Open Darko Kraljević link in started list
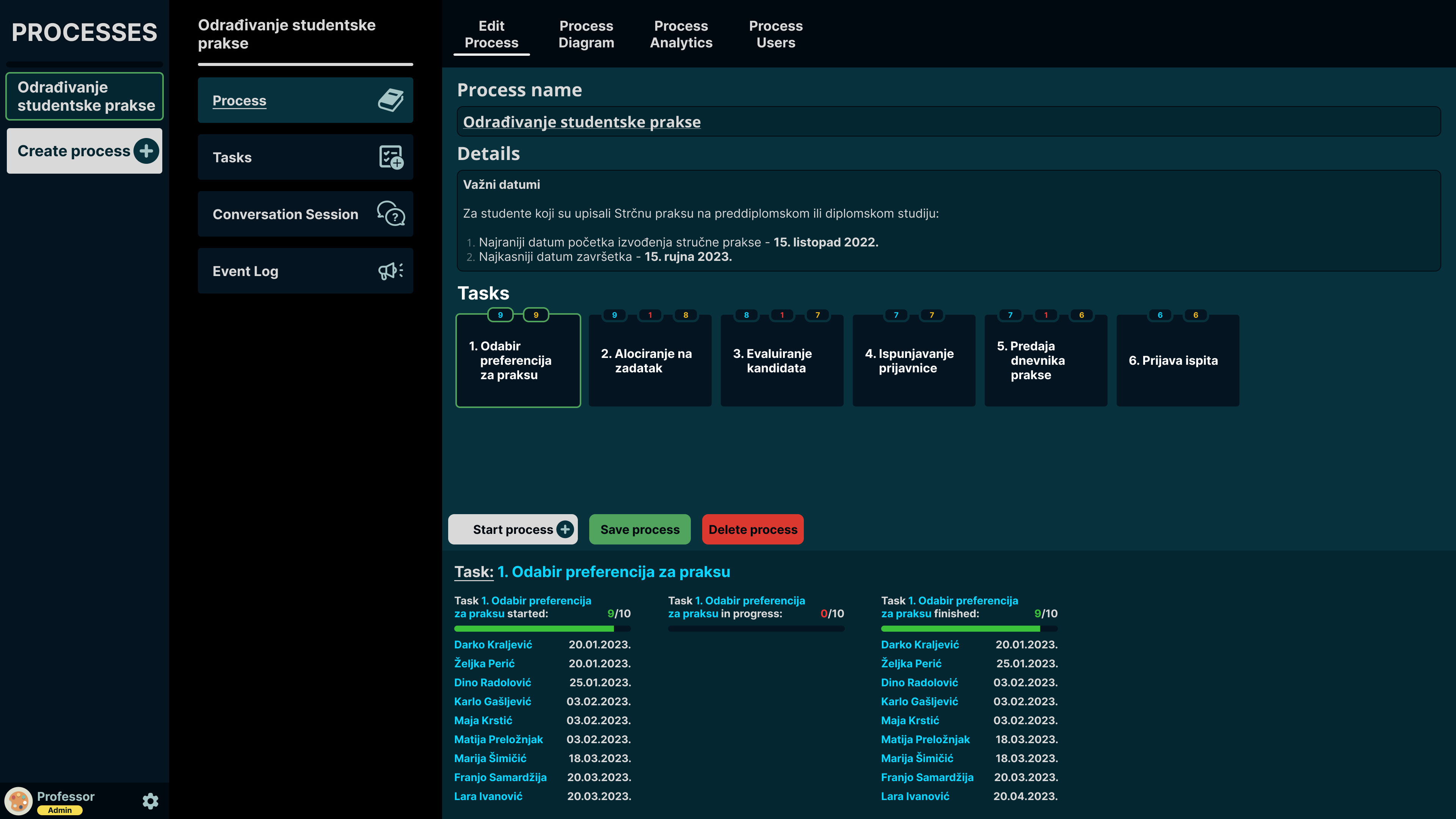 [x=493, y=644]
